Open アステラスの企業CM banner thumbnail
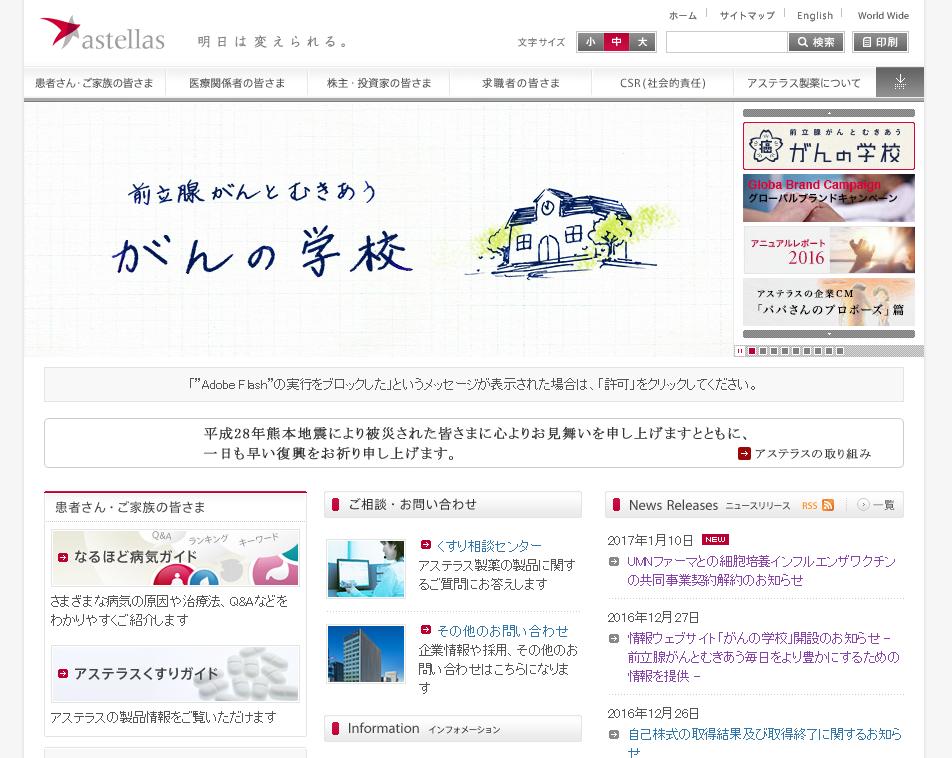Screen dimensions: 952x758 coord(829,302)
